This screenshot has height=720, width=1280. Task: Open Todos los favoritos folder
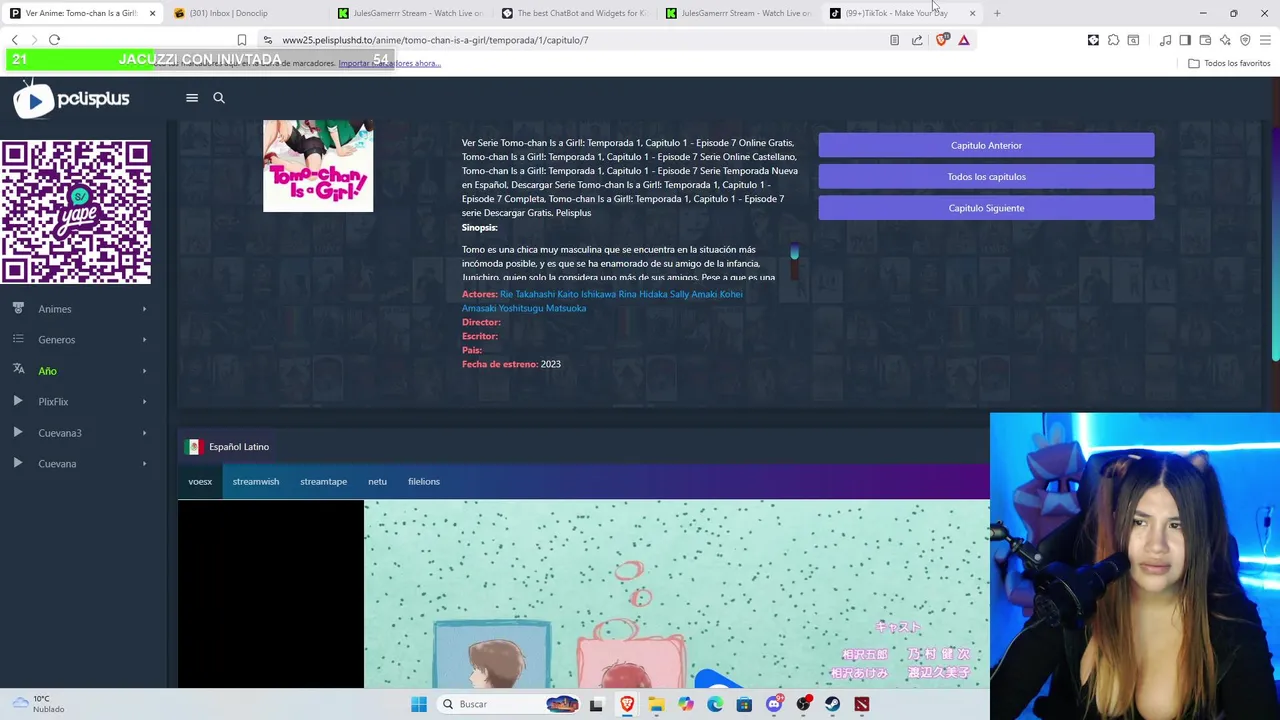(1229, 63)
